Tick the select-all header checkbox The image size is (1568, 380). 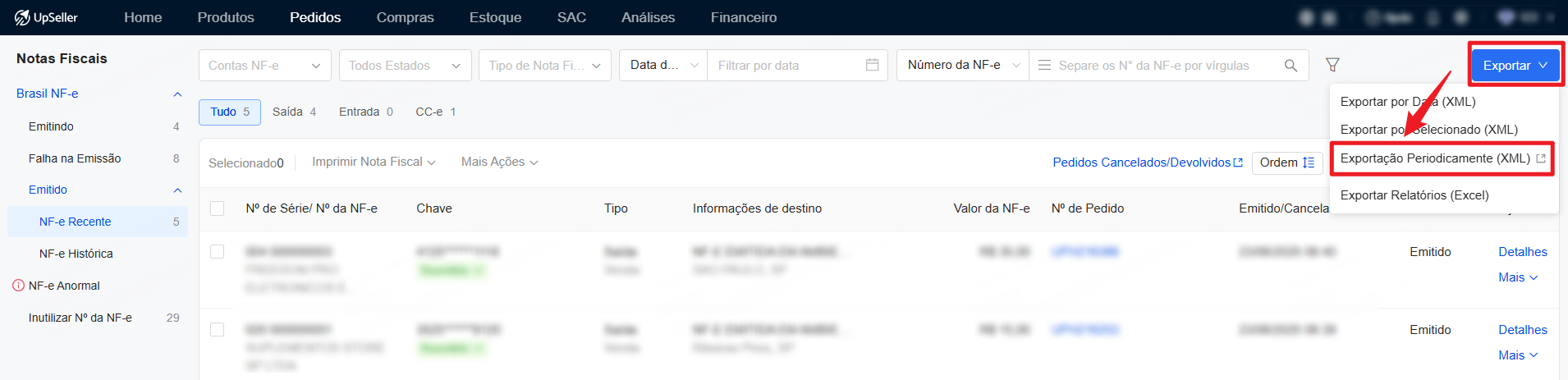pyautogui.click(x=218, y=208)
